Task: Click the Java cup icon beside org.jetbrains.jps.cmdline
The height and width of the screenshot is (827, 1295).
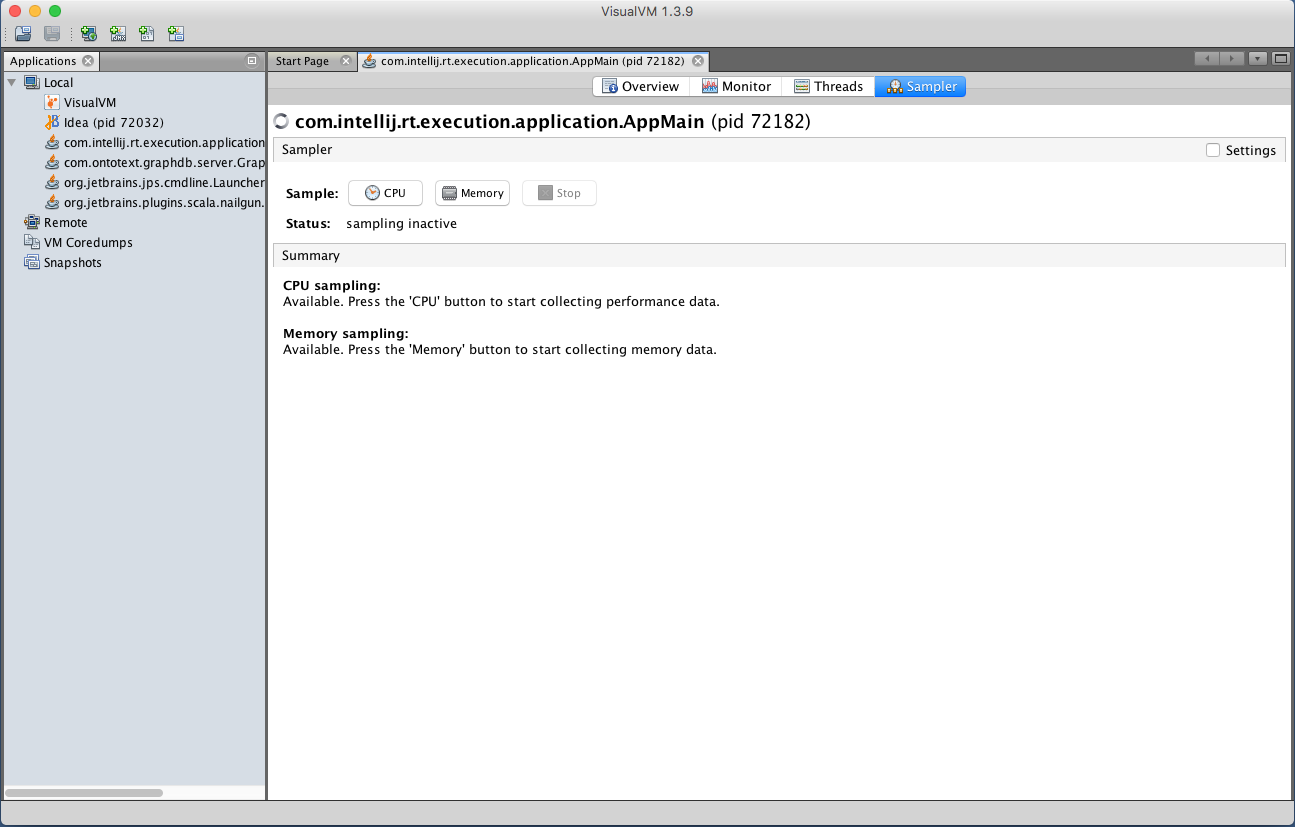Action: (x=52, y=183)
